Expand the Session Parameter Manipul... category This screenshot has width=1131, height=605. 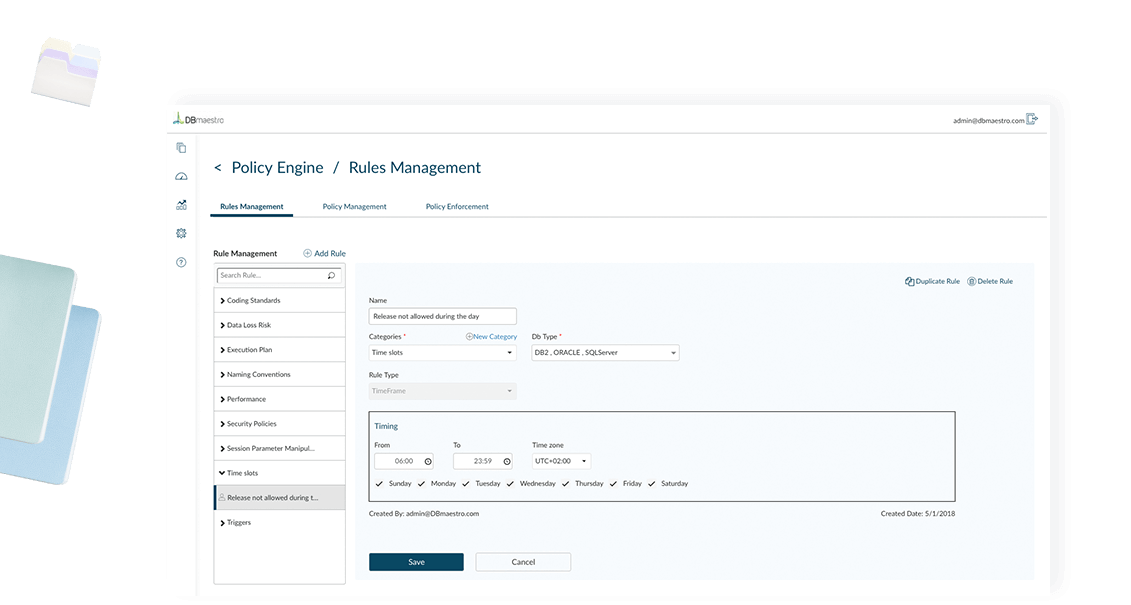(x=279, y=449)
